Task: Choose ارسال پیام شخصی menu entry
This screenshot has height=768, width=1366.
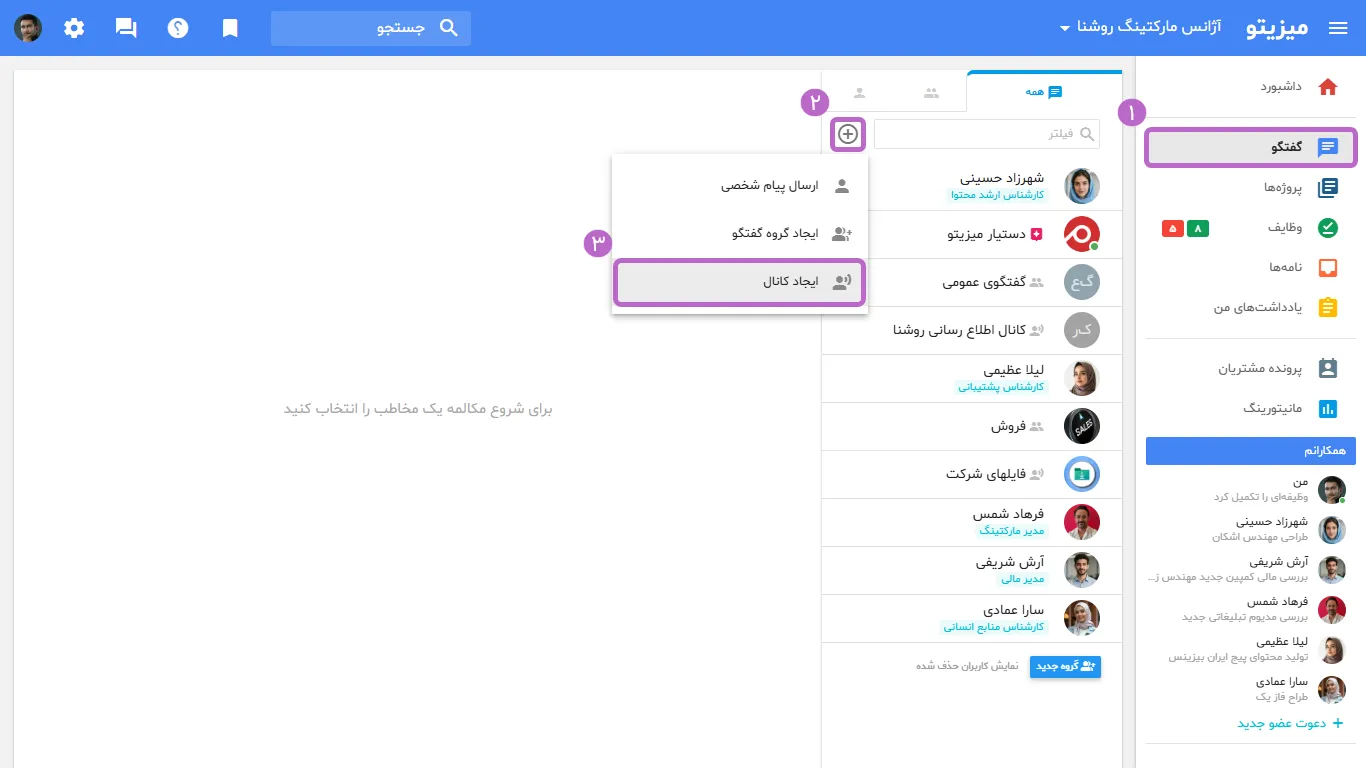Action: (x=740, y=186)
